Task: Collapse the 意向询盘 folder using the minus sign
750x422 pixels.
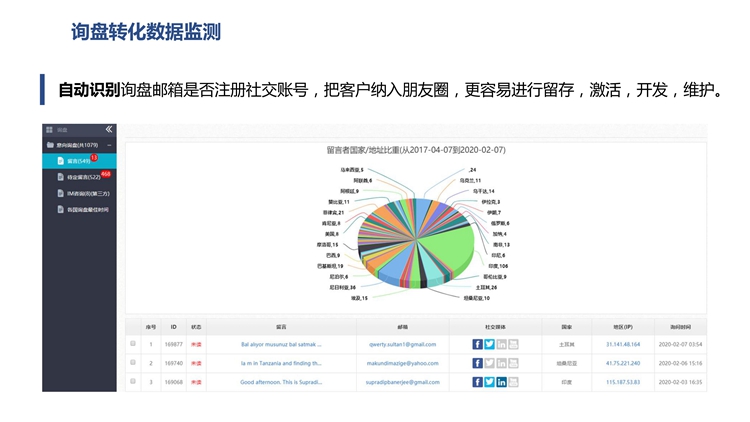Action: coord(109,146)
